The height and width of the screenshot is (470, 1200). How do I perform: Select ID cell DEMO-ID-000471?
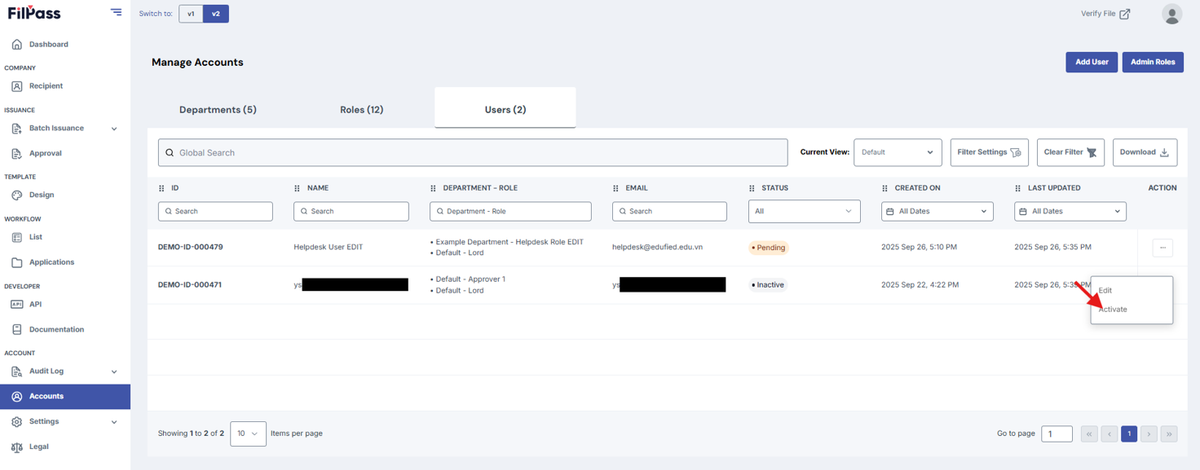[190, 284]
